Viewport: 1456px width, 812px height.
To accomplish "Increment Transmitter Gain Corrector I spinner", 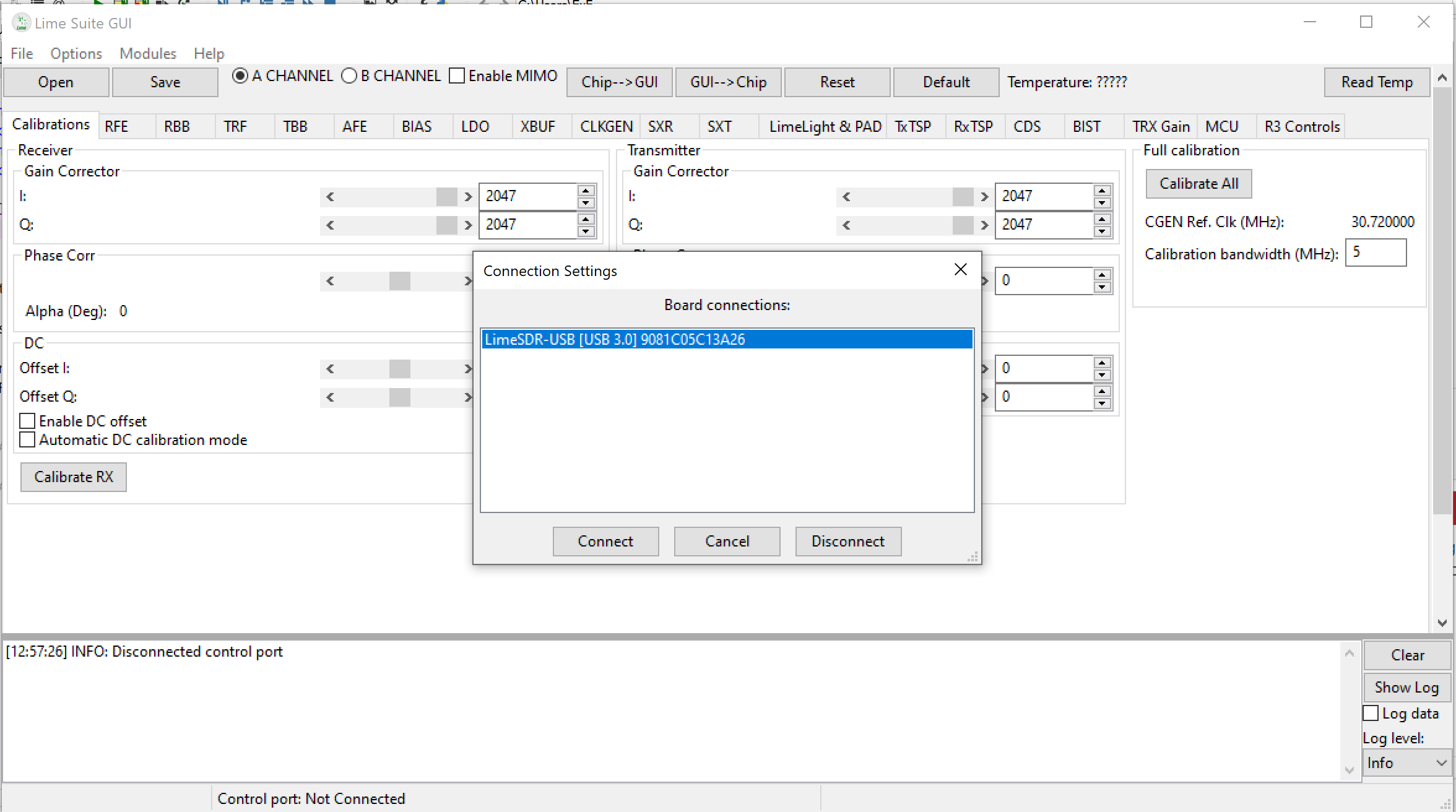I will point(1102,190).
